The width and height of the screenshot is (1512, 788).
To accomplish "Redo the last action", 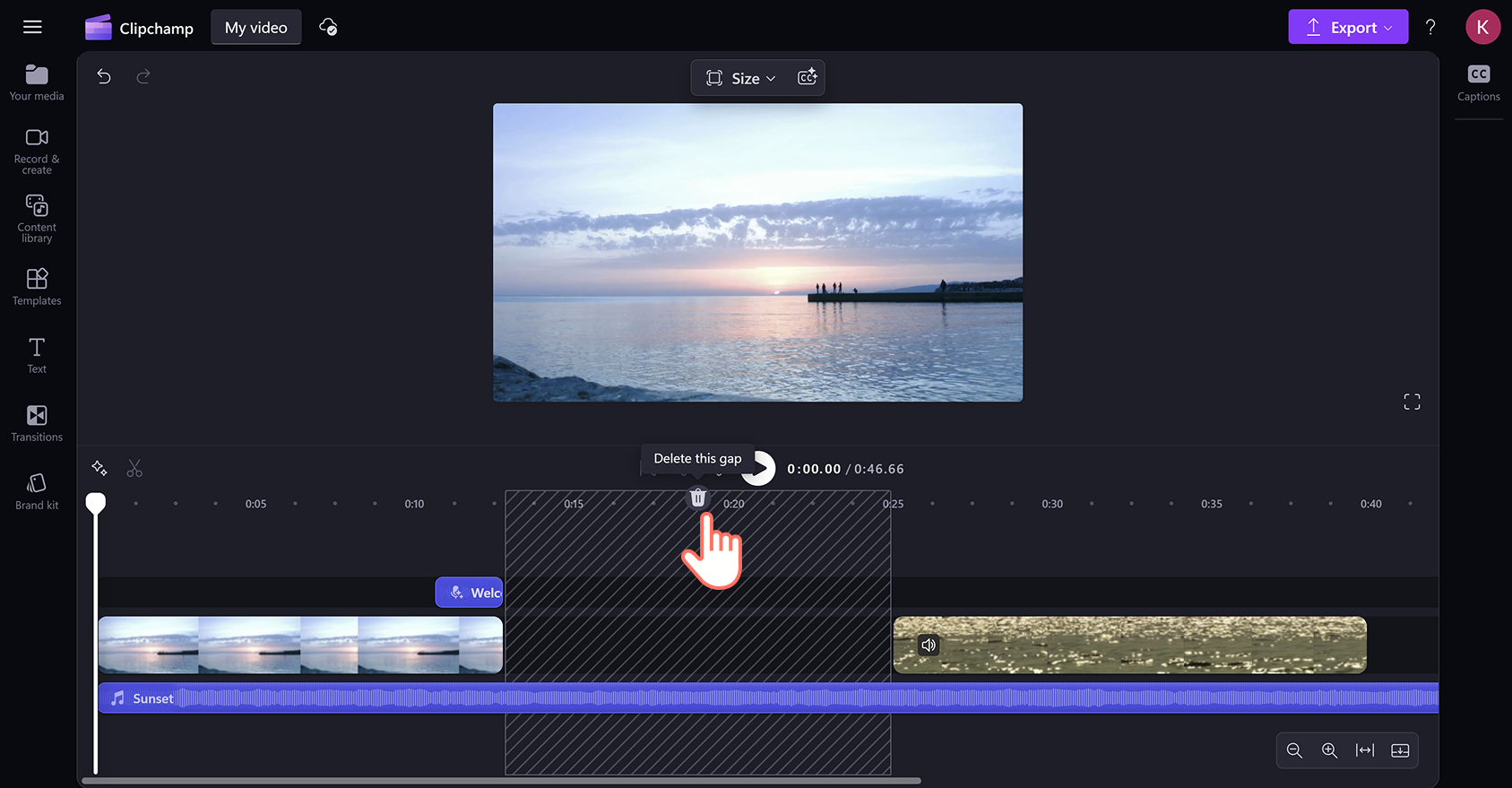I will (x=143, y=77).
